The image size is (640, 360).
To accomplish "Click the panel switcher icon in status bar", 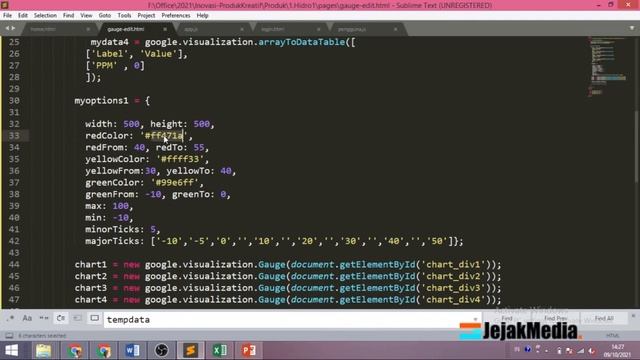I will tap(9, 336).
